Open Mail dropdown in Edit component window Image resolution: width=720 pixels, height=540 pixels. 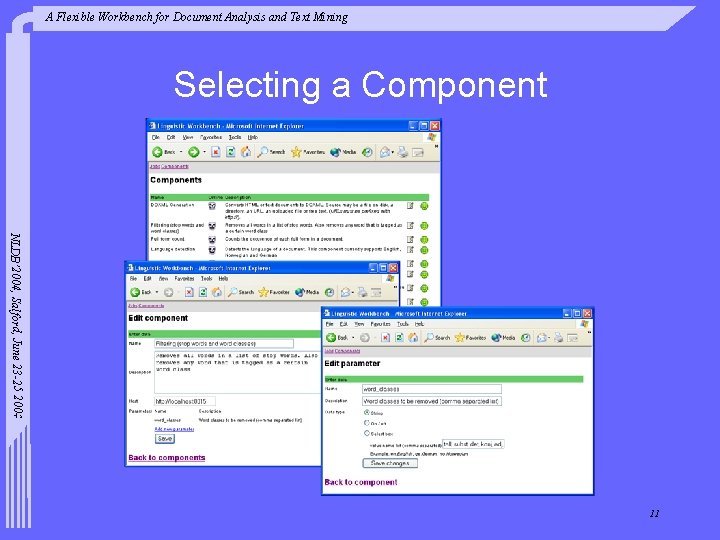[353, 292]
